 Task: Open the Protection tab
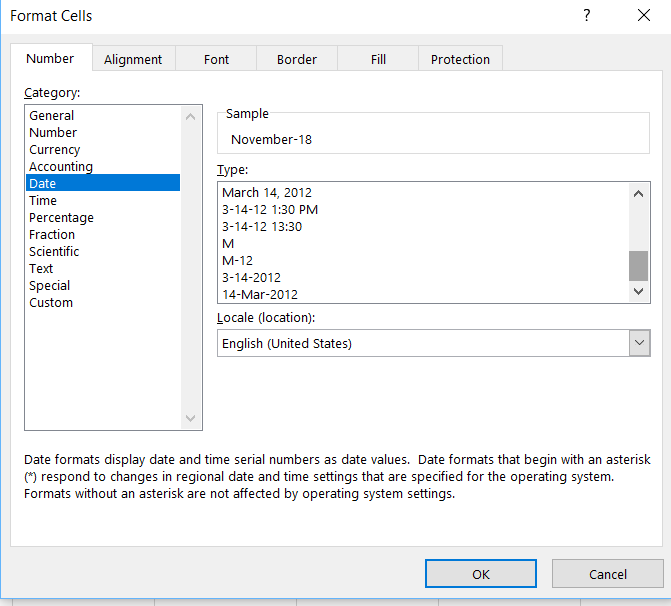point(460,59)
